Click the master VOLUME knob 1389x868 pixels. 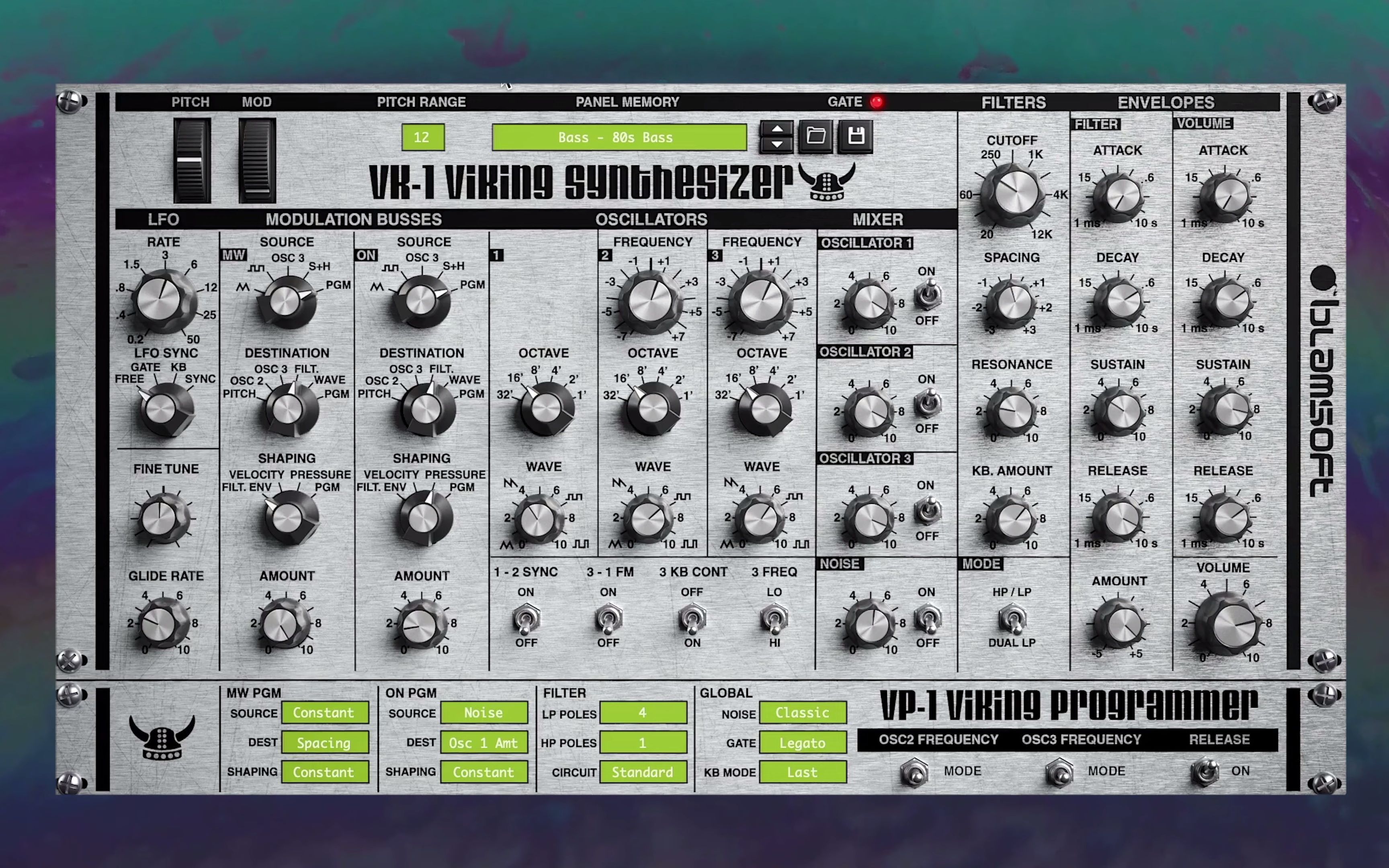[1227, 624]
